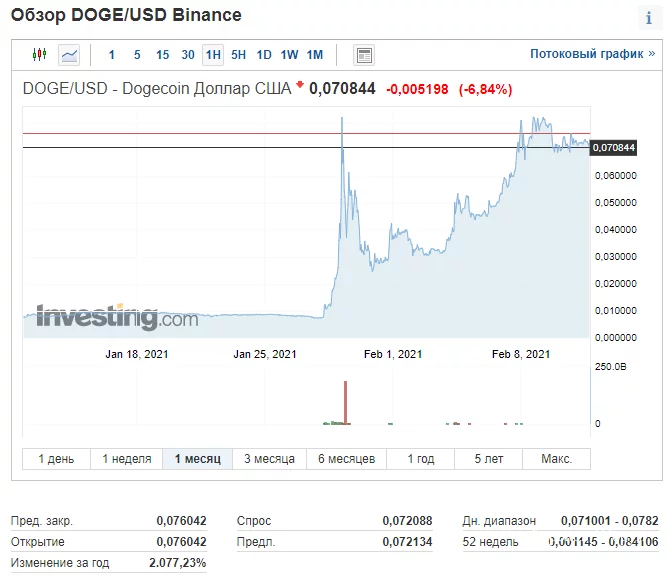Click the Investing.com watermark logo

104,318
